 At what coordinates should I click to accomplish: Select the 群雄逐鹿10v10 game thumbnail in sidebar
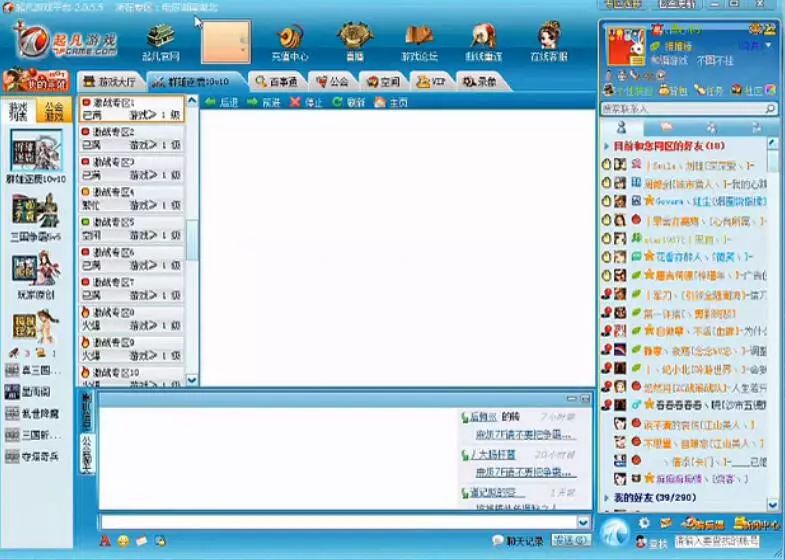pos(36,151)
